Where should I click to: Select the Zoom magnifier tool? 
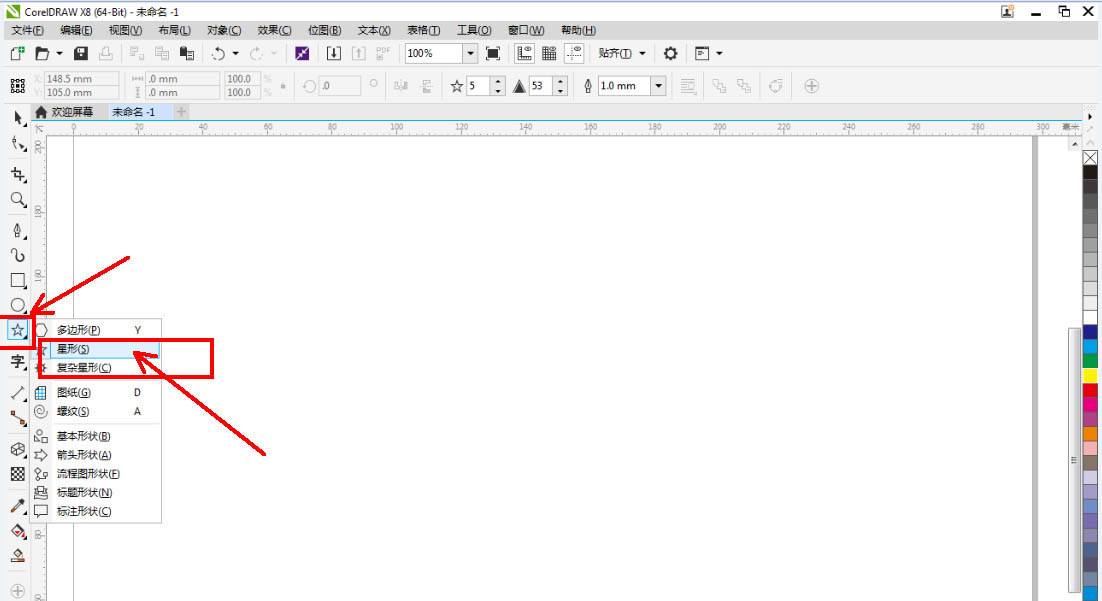pos(17,200)
